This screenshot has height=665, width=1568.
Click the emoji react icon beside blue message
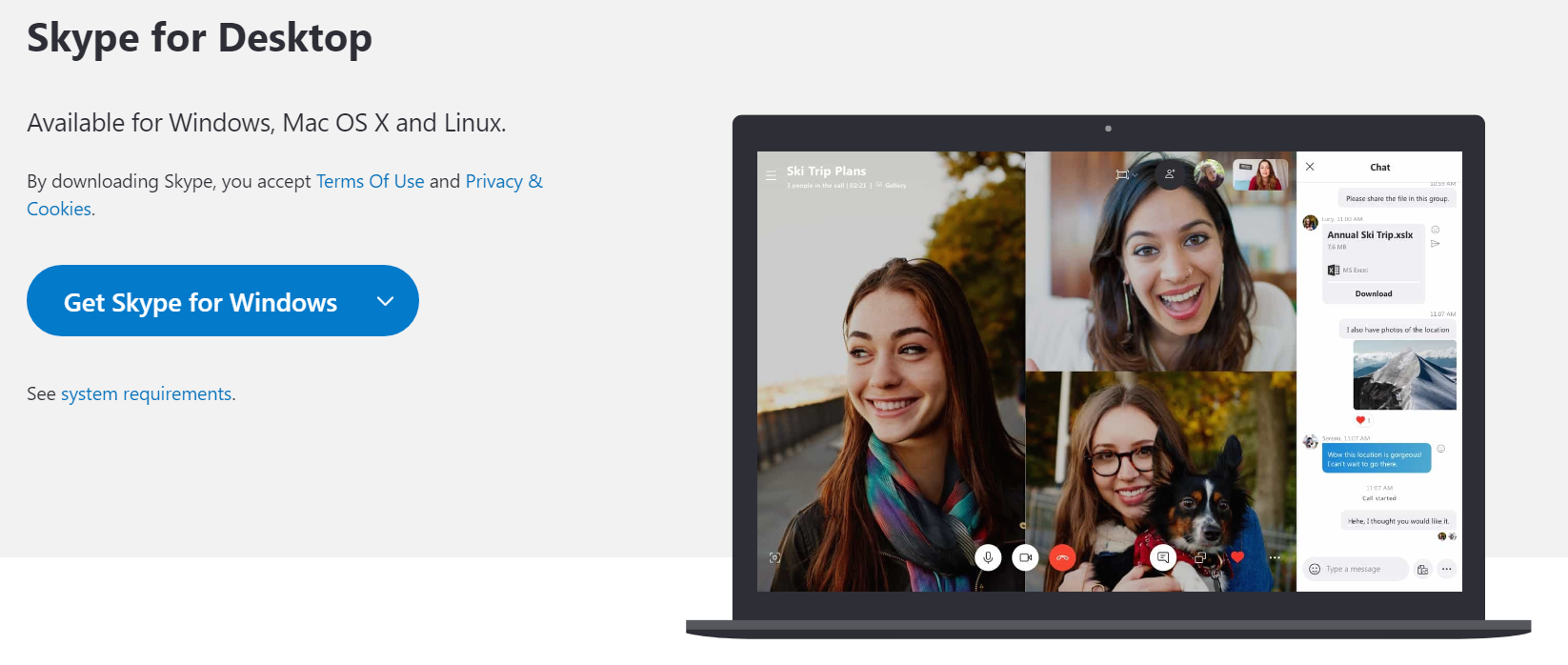coord(1441,449)
